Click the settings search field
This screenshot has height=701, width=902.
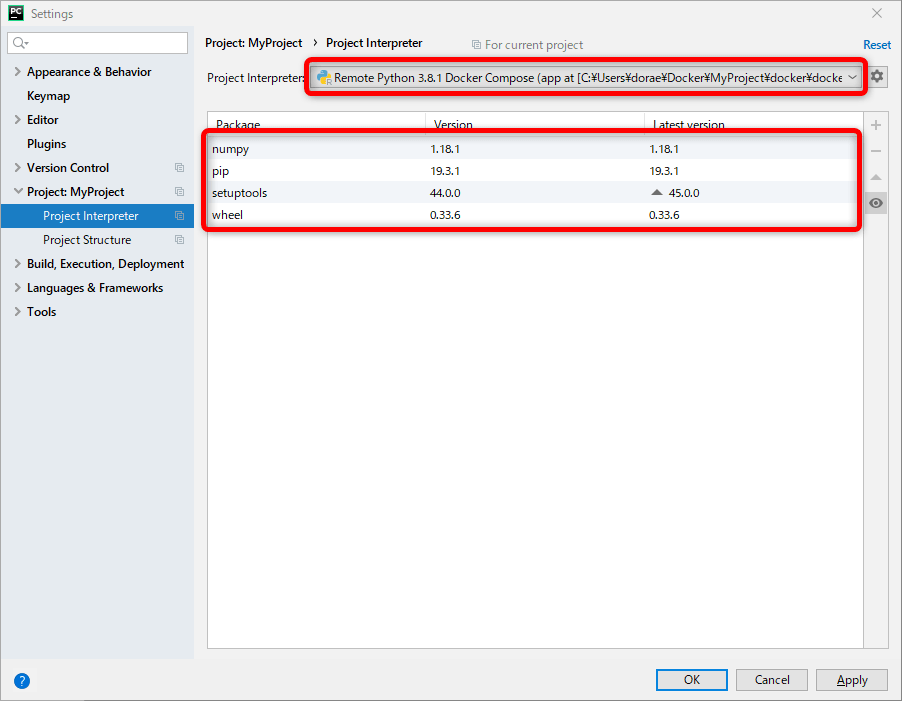(98, 43)
